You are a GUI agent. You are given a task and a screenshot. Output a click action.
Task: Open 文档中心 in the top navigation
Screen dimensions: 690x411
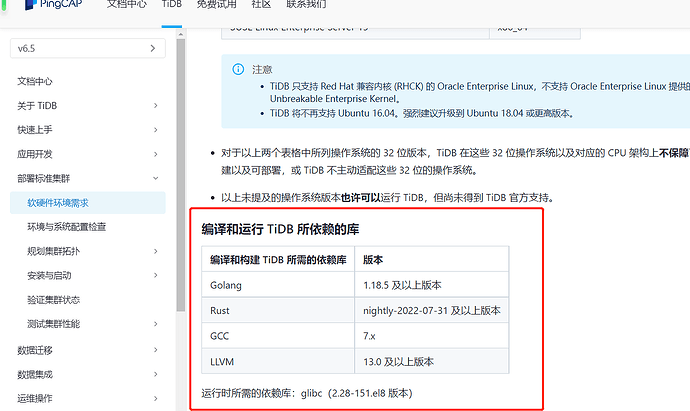127,4
